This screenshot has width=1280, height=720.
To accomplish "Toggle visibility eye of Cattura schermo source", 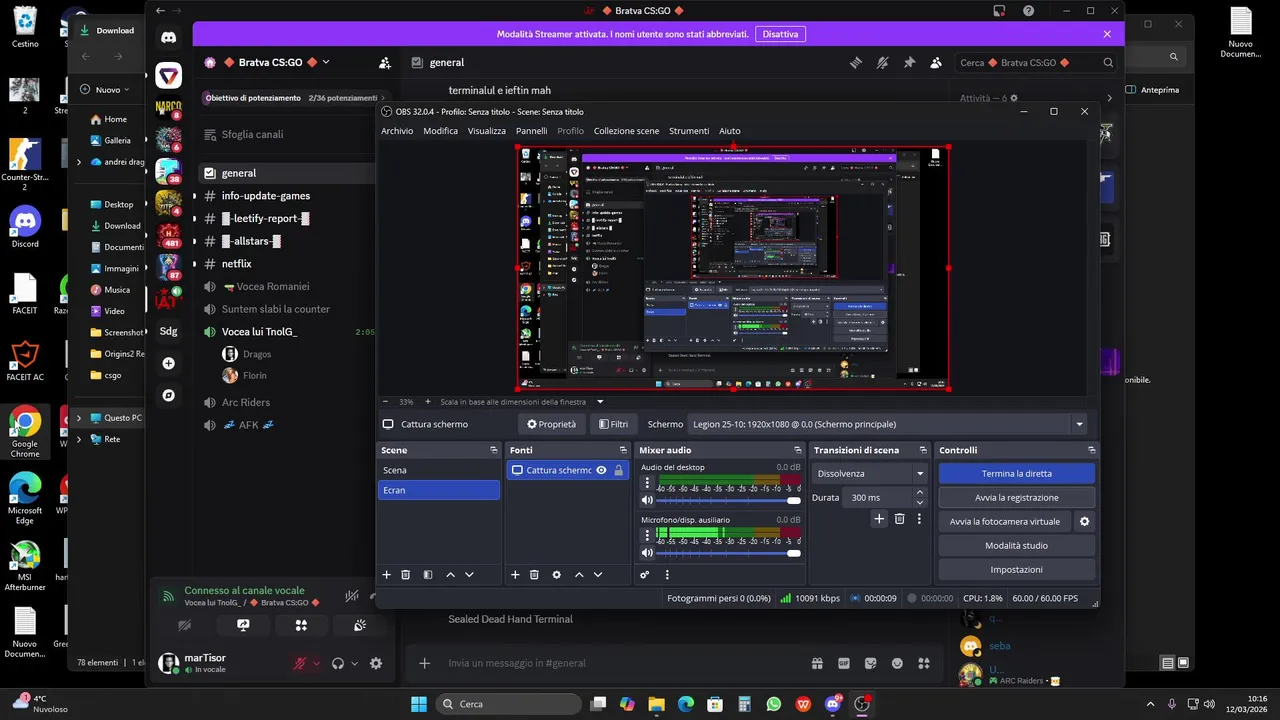I will coord(601,470).
